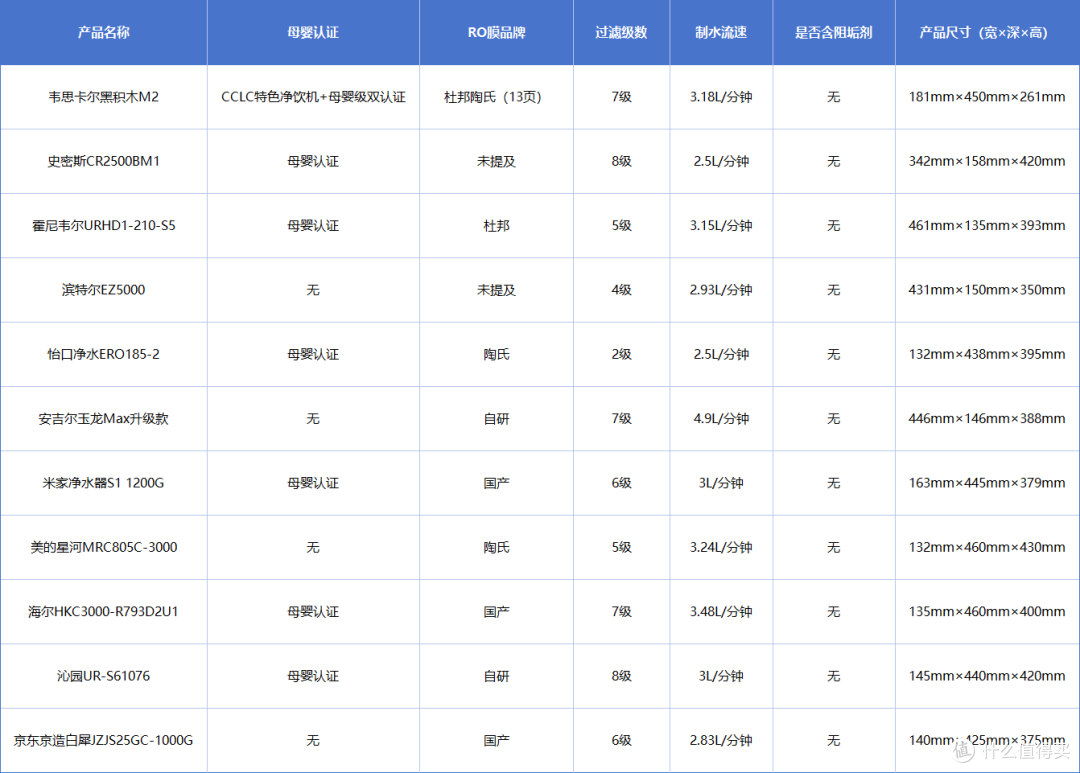Click the 沁园 row 8级 filter cell

[621, 676]
